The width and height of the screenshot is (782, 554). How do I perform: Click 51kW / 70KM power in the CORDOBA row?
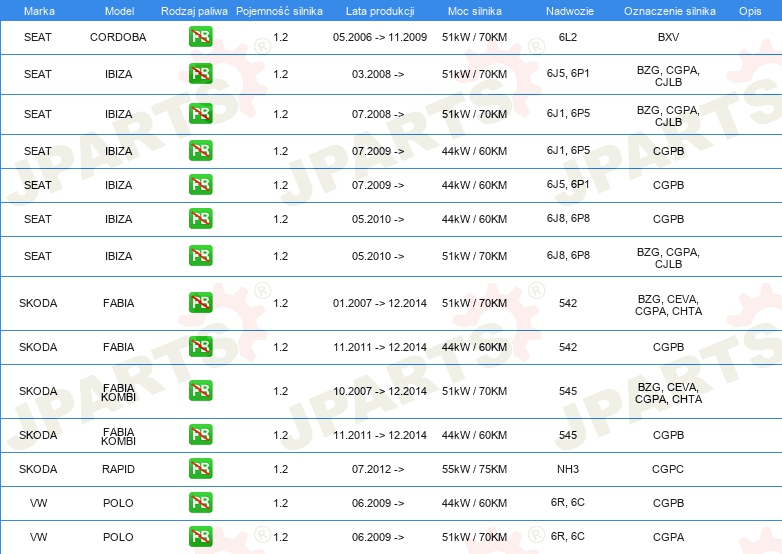point(474,37)
